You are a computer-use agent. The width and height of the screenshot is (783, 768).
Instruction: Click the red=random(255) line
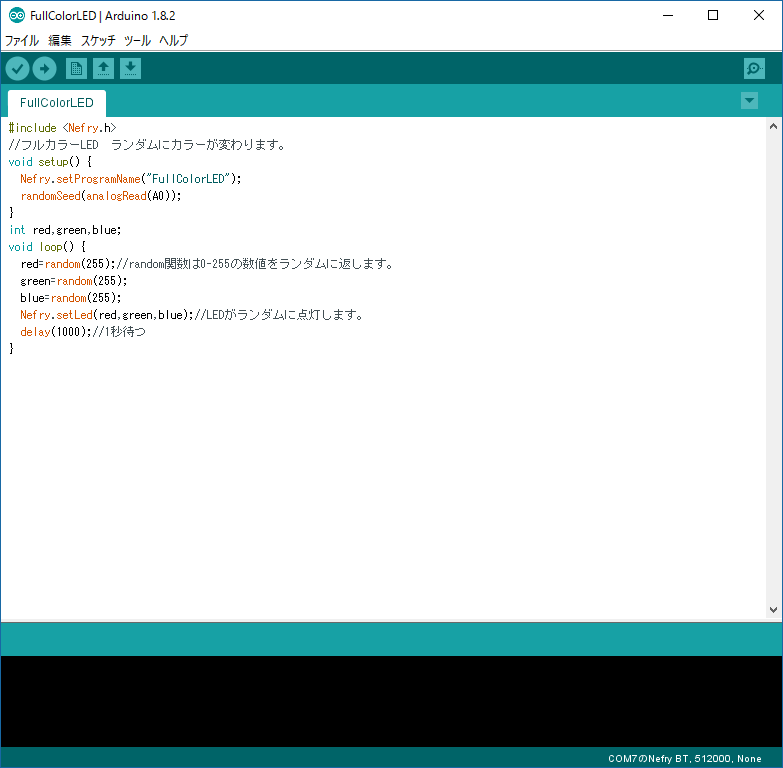207,264
